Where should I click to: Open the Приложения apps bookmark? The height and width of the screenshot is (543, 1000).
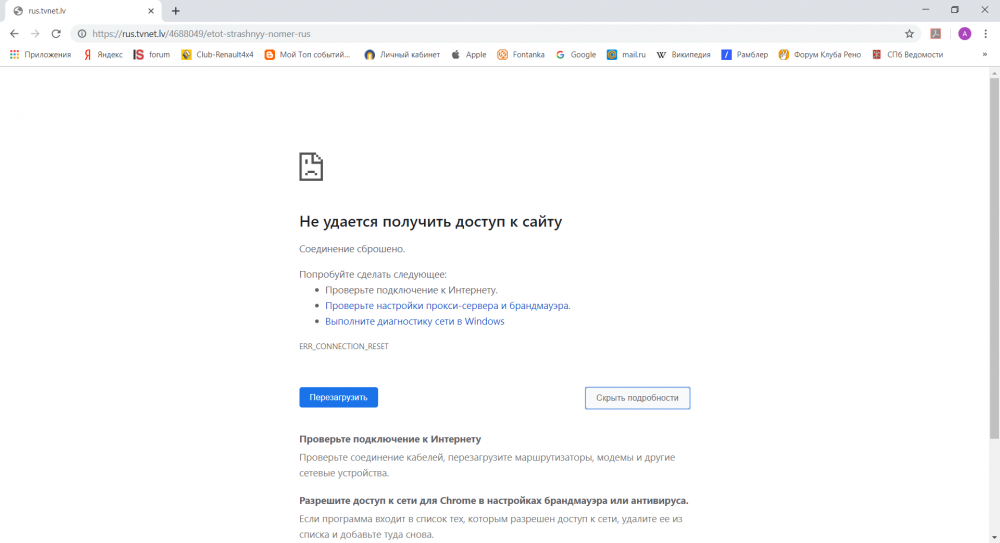point(40,55)
